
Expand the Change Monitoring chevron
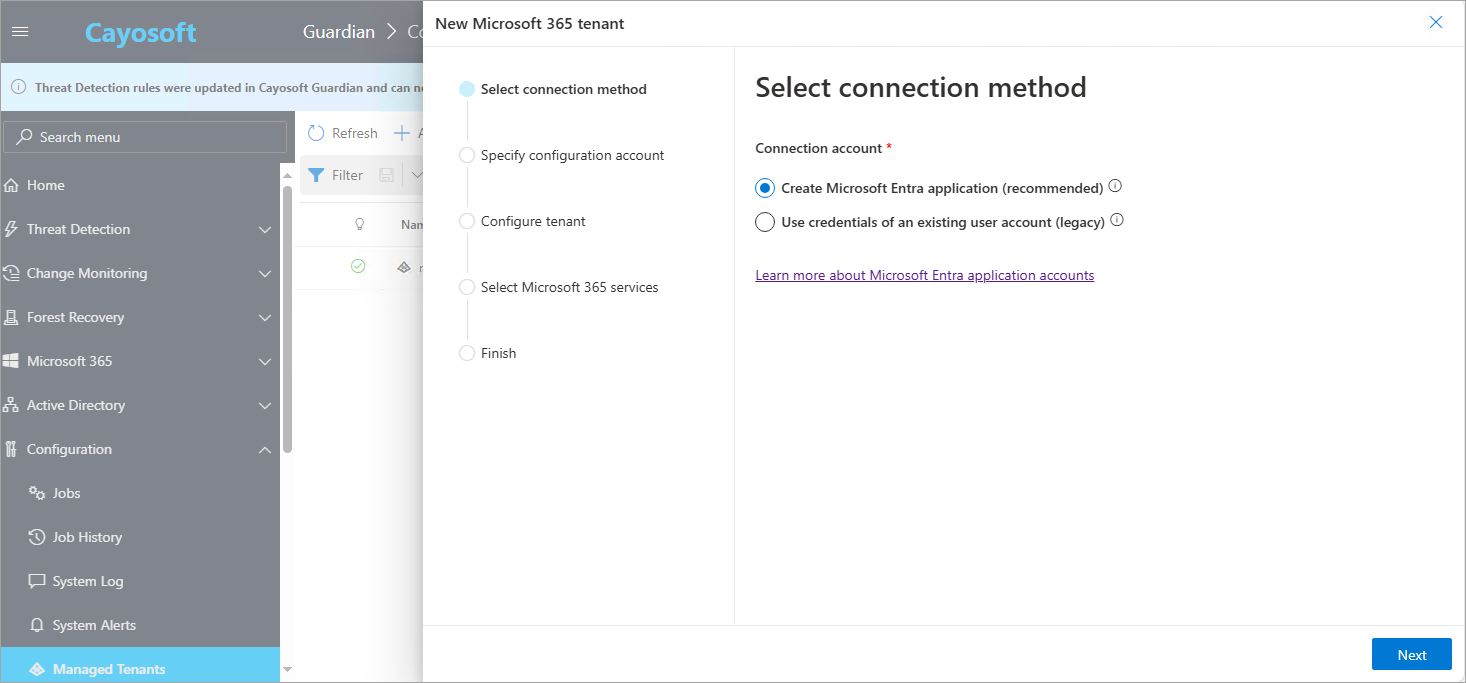pos(265,273)
